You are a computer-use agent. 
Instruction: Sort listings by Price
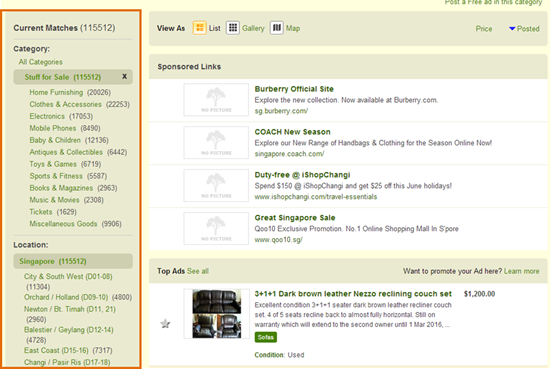coord(484,29)
